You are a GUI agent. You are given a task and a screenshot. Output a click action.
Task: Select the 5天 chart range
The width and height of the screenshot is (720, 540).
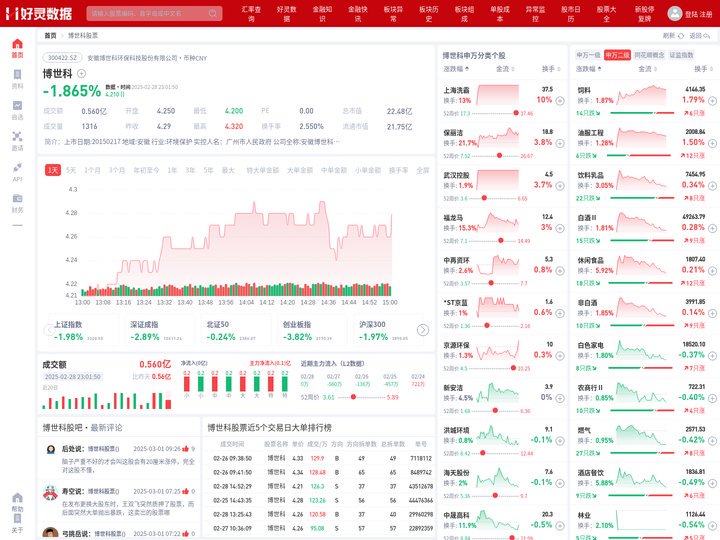[x=71, y=170]
